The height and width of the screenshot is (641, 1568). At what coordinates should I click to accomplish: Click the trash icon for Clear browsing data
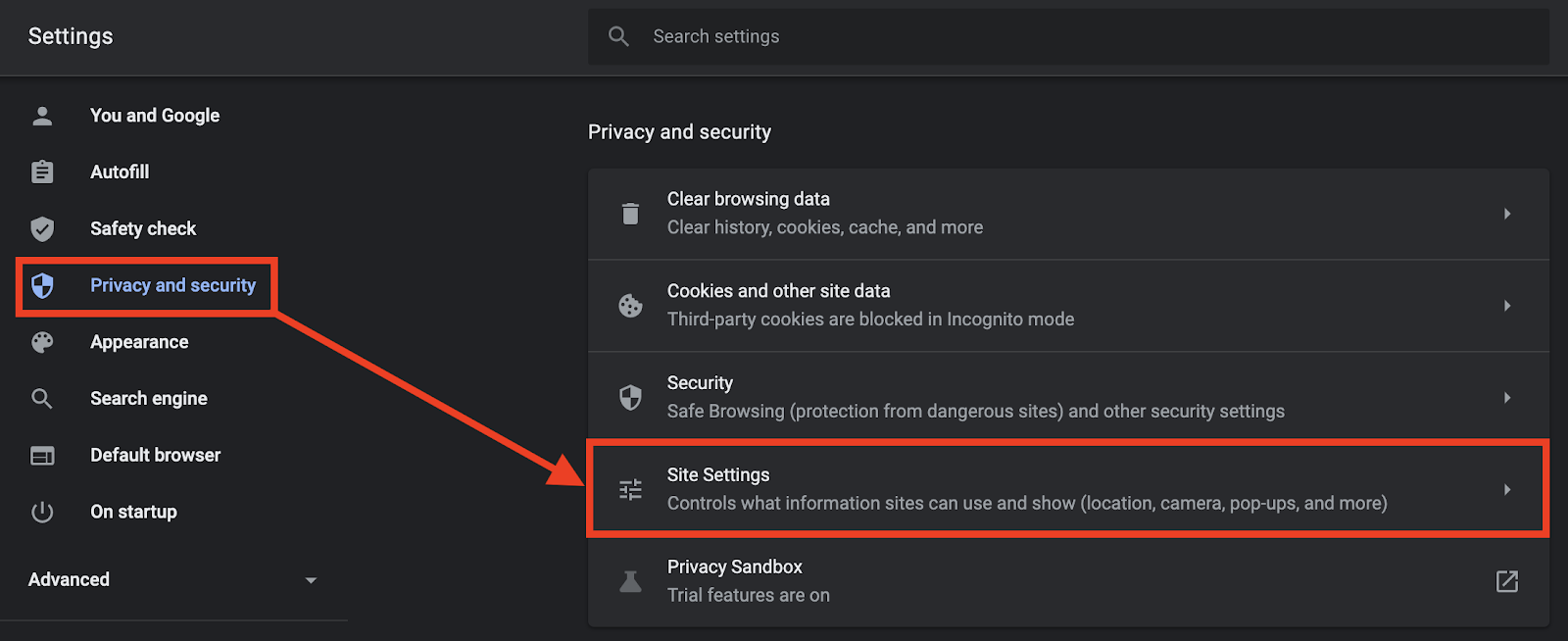(x=630, y=213)
